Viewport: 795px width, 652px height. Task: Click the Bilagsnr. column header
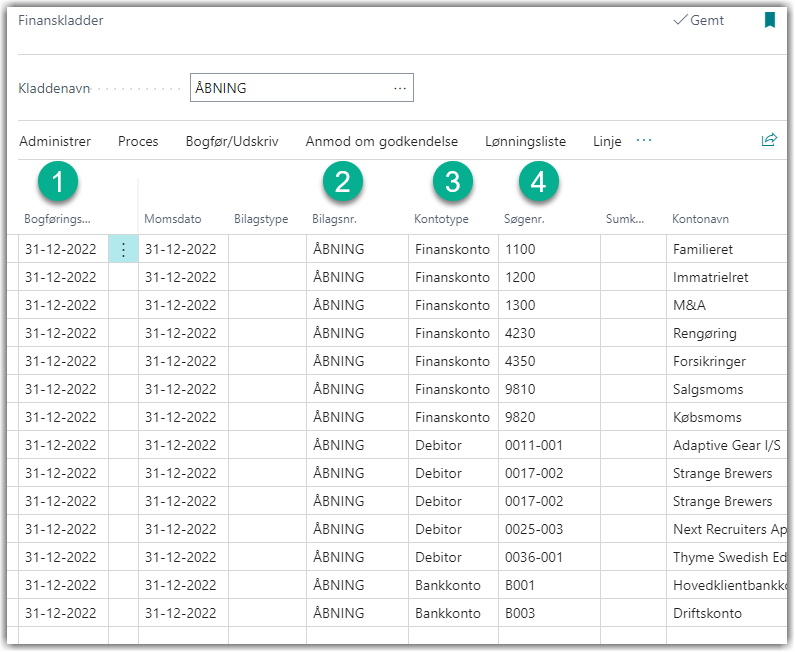[x=334, y=219]
